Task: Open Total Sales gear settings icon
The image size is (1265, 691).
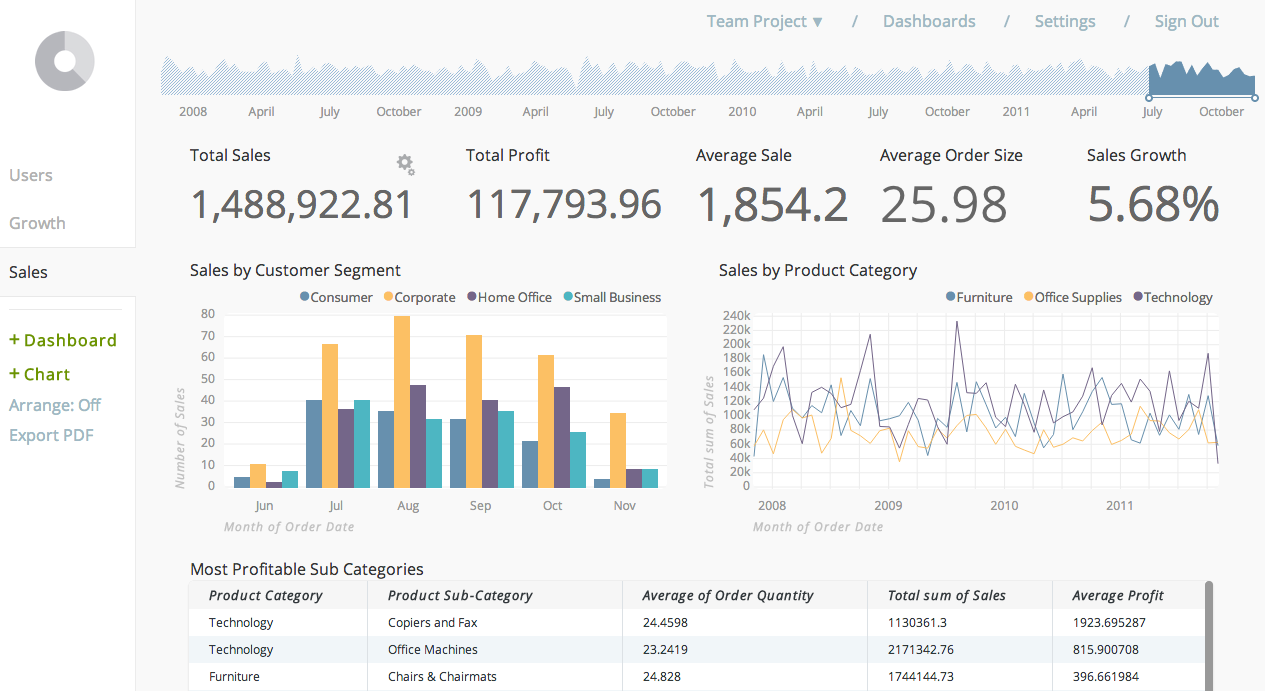Action: (x=405, y=165)
